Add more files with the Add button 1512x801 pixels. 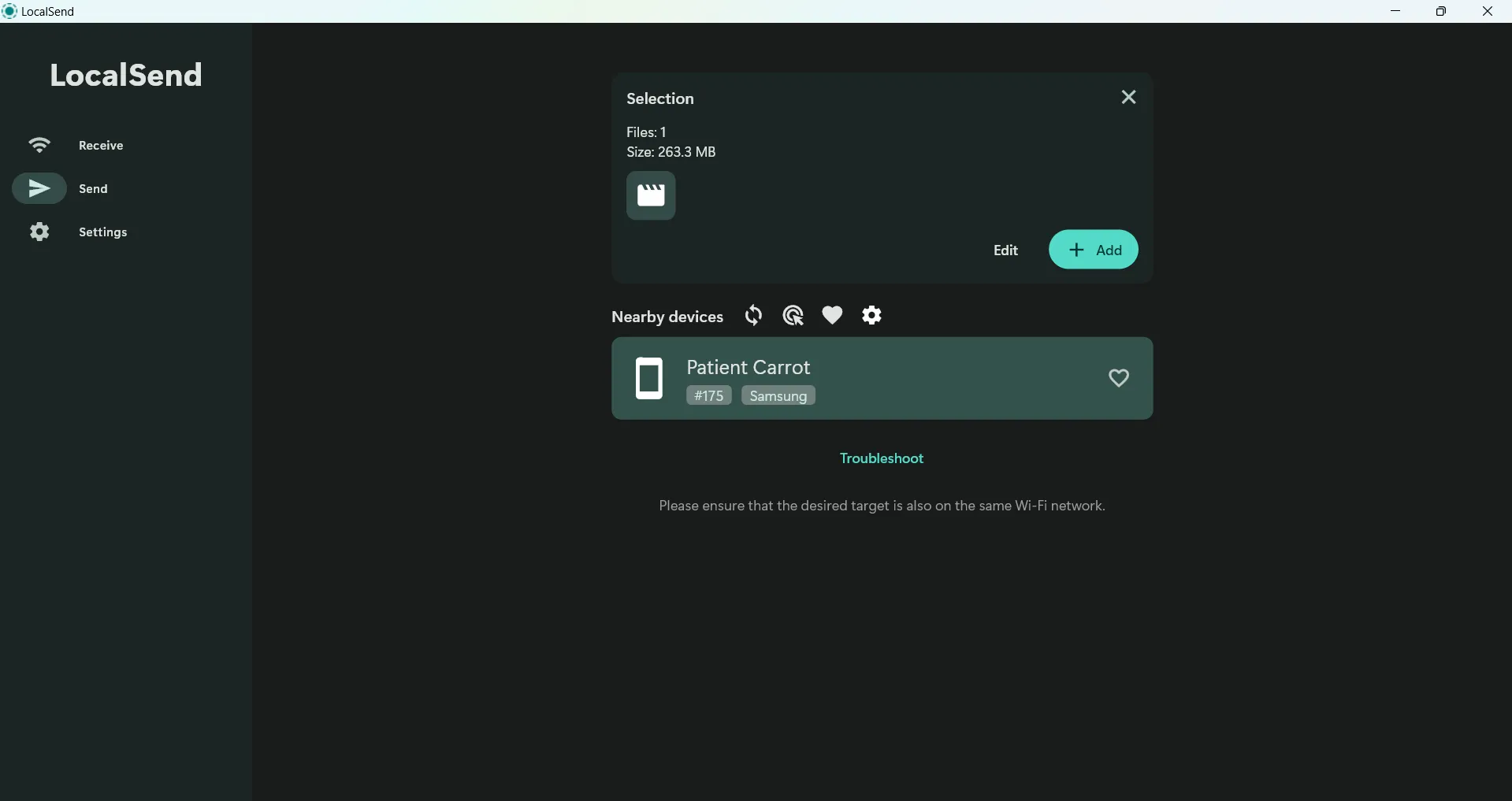click(x=1094, y=250)
